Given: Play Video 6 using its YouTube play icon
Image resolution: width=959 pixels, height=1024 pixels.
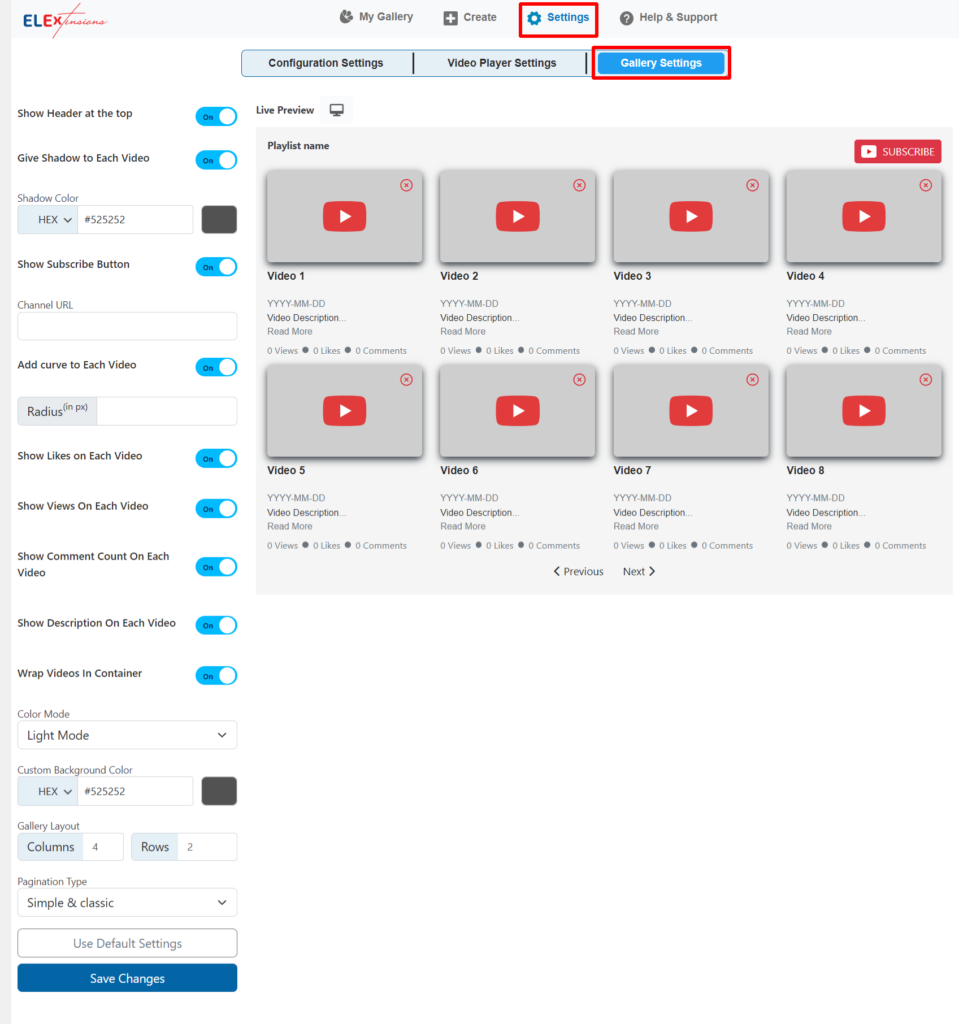Looking at the screenshot, I should [517, 411].
